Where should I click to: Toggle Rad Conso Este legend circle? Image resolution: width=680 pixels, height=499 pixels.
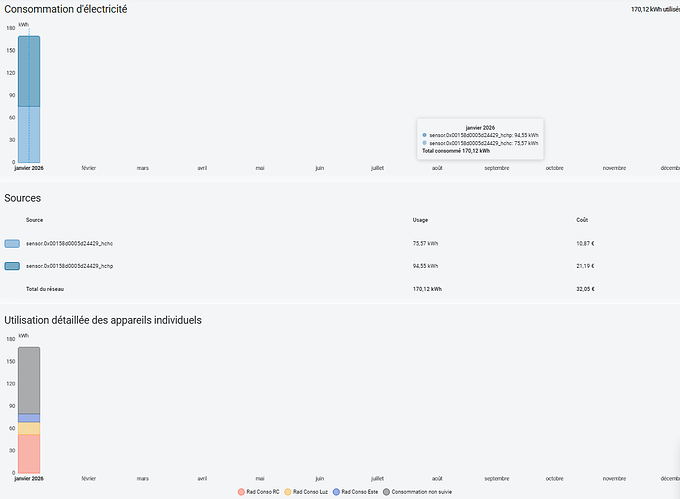(336, 492)
